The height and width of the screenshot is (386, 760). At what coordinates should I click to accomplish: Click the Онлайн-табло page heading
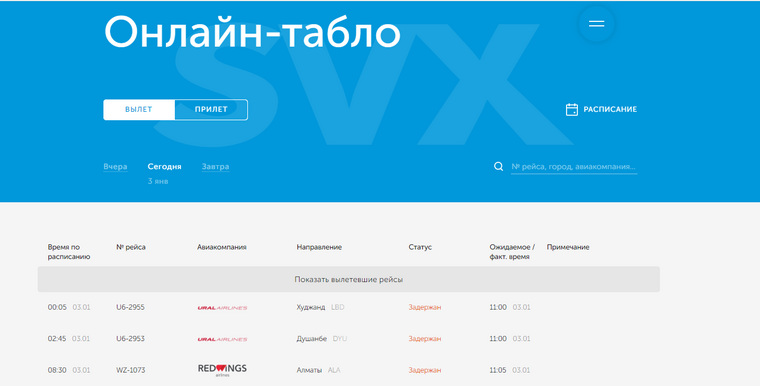point(252,32)
